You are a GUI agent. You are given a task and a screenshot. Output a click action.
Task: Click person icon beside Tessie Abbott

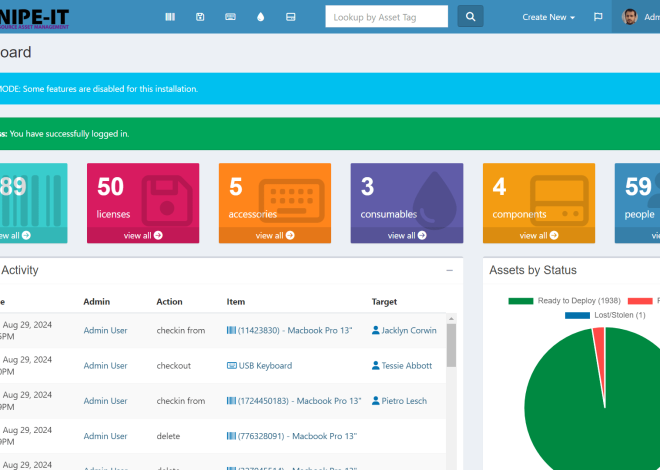coord(375,366)
